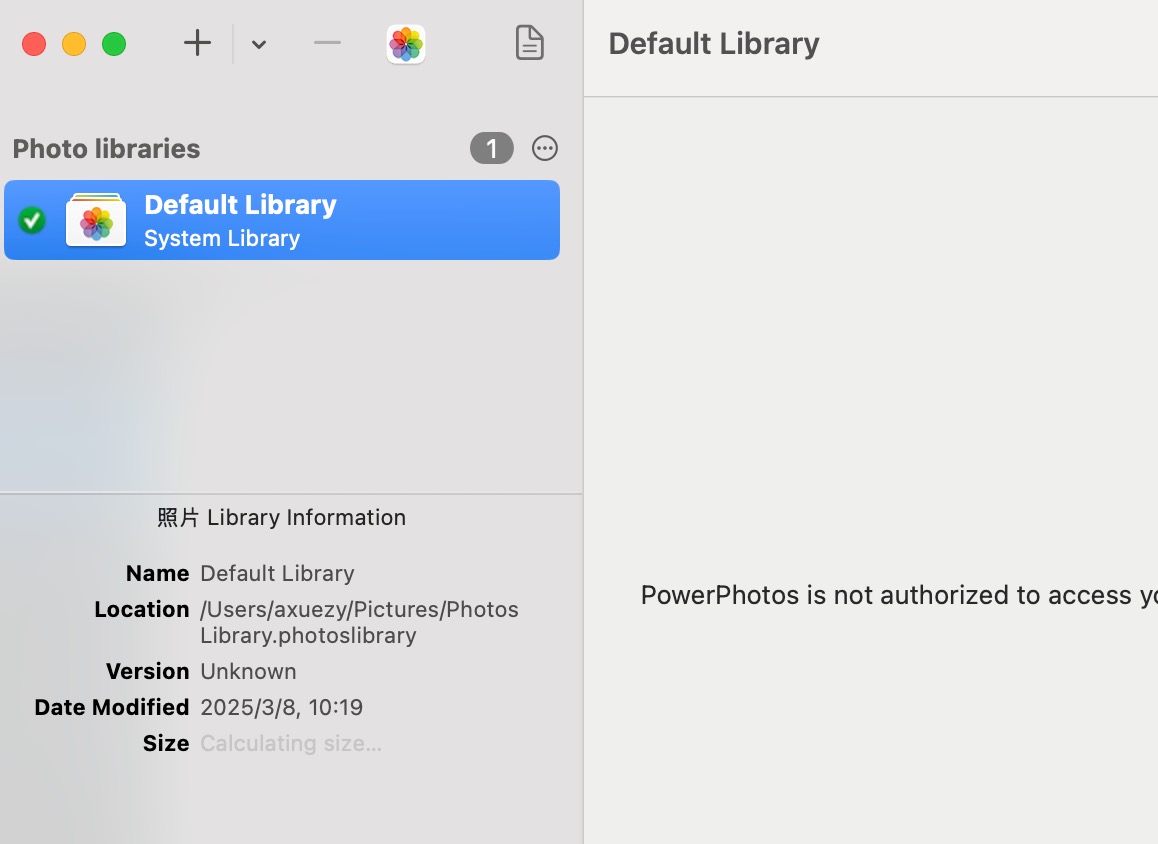
Task: Minimize the window with the yellow button
Action: (x=74, y=44)
